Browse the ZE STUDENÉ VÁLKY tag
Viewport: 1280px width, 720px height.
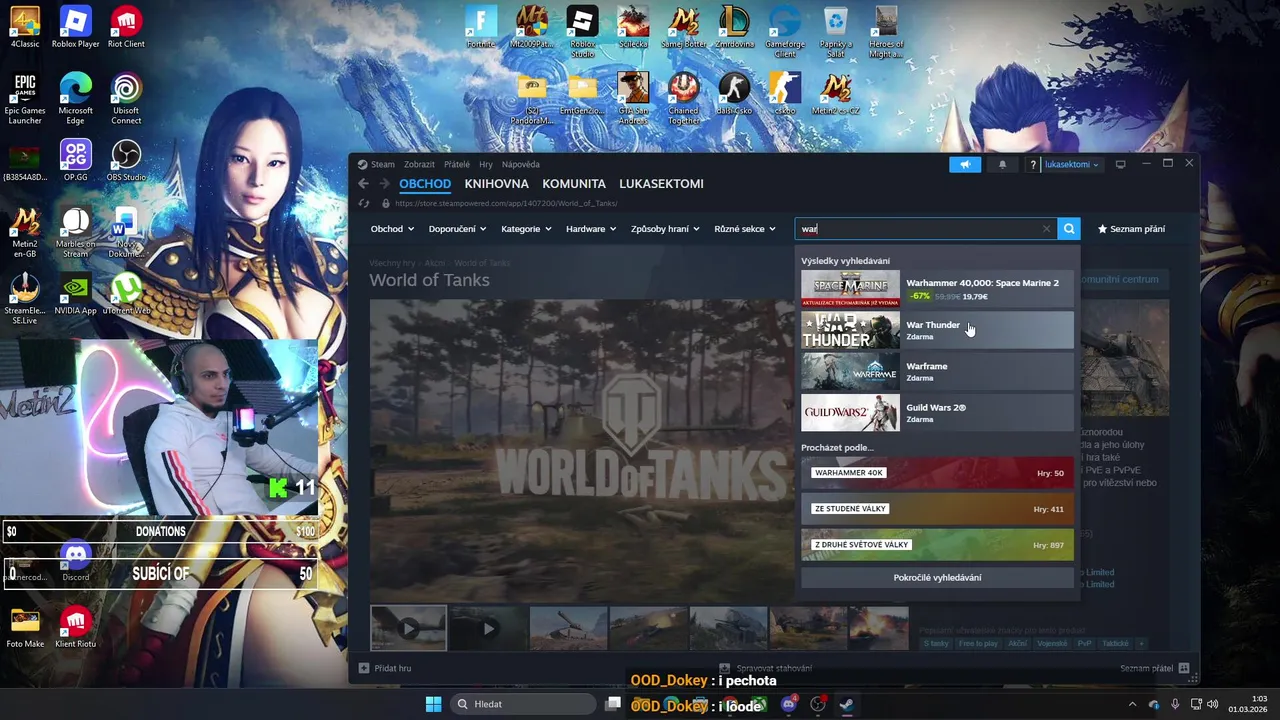[937, 509]
